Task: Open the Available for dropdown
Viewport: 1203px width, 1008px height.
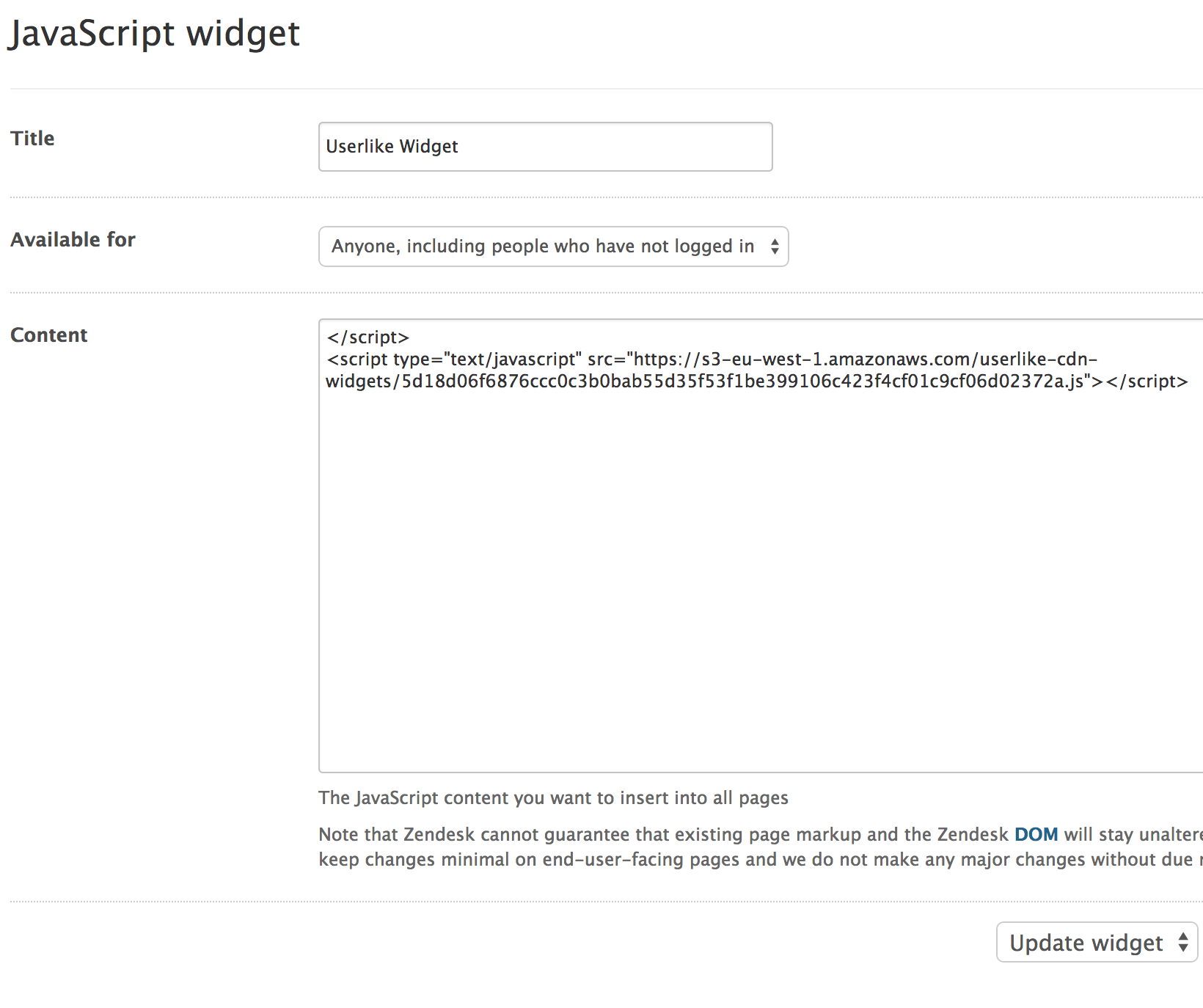Action: click(553, 246)
